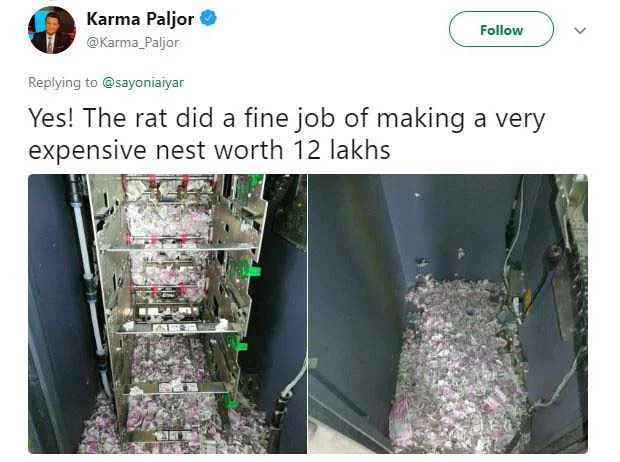
Task: Follow the Karma Paljor account
Action: tap(501, 29)
